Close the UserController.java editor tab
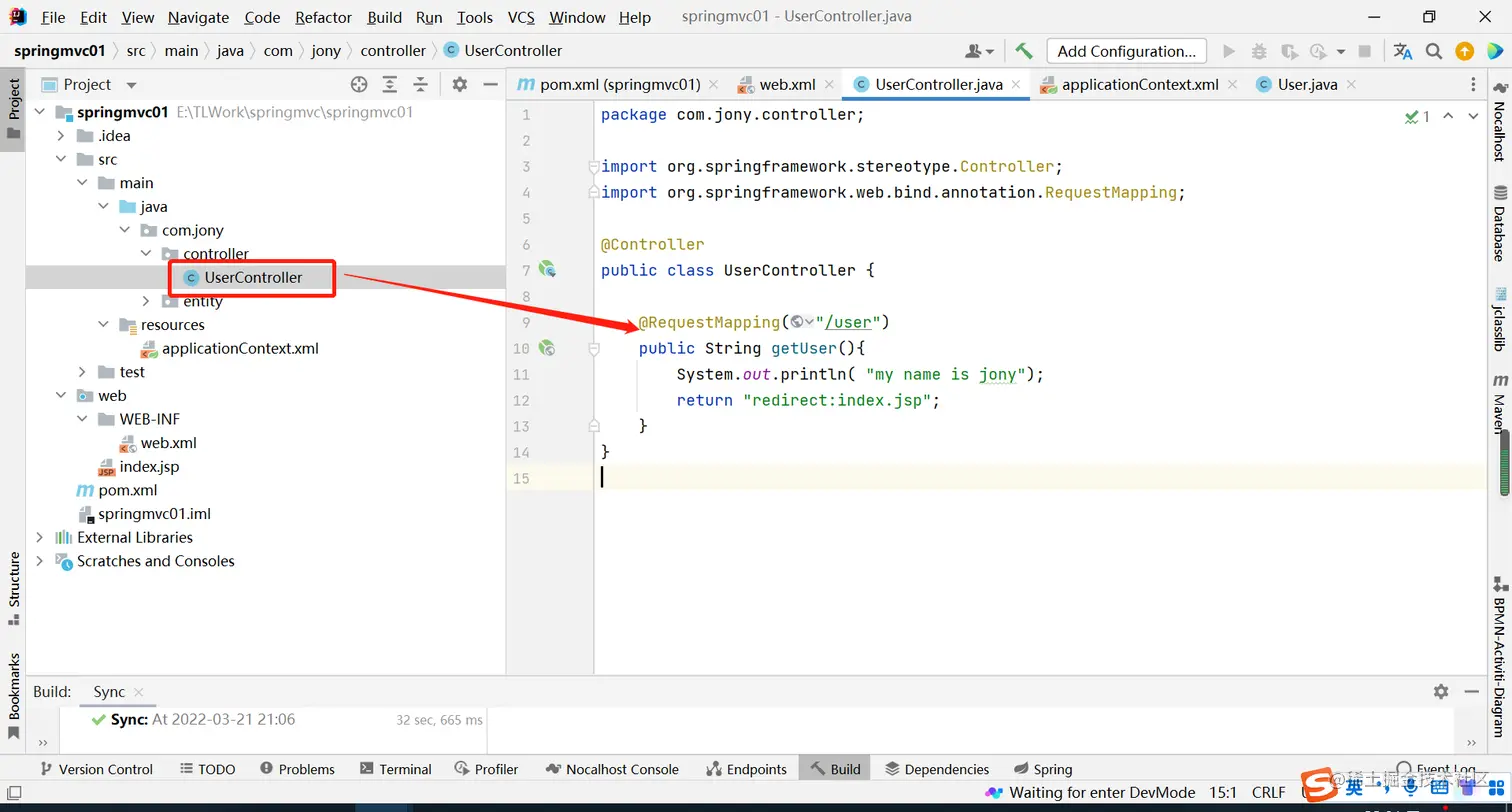The height and width of the screenshot is (812, 1512). [x=1016, y=85]
